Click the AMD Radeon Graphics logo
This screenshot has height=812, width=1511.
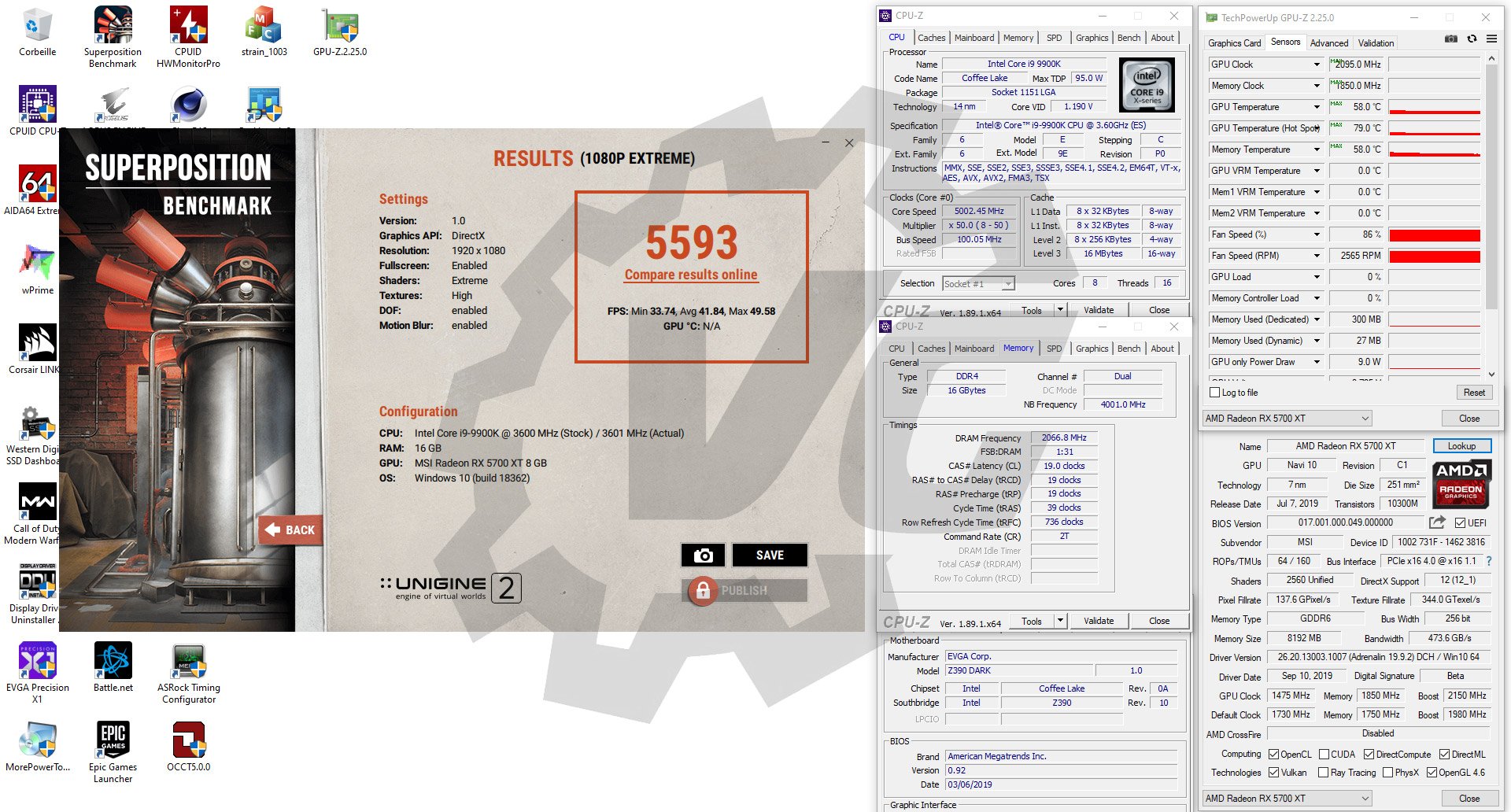(1461, 484)
